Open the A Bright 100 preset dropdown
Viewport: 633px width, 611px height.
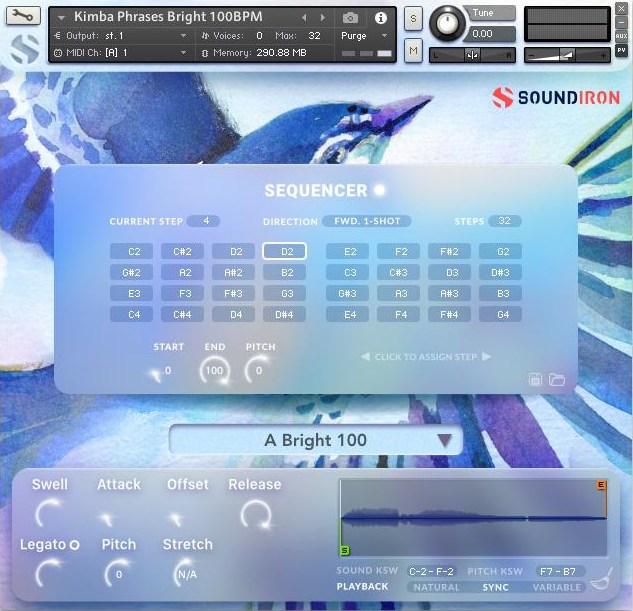click(316, 440)
